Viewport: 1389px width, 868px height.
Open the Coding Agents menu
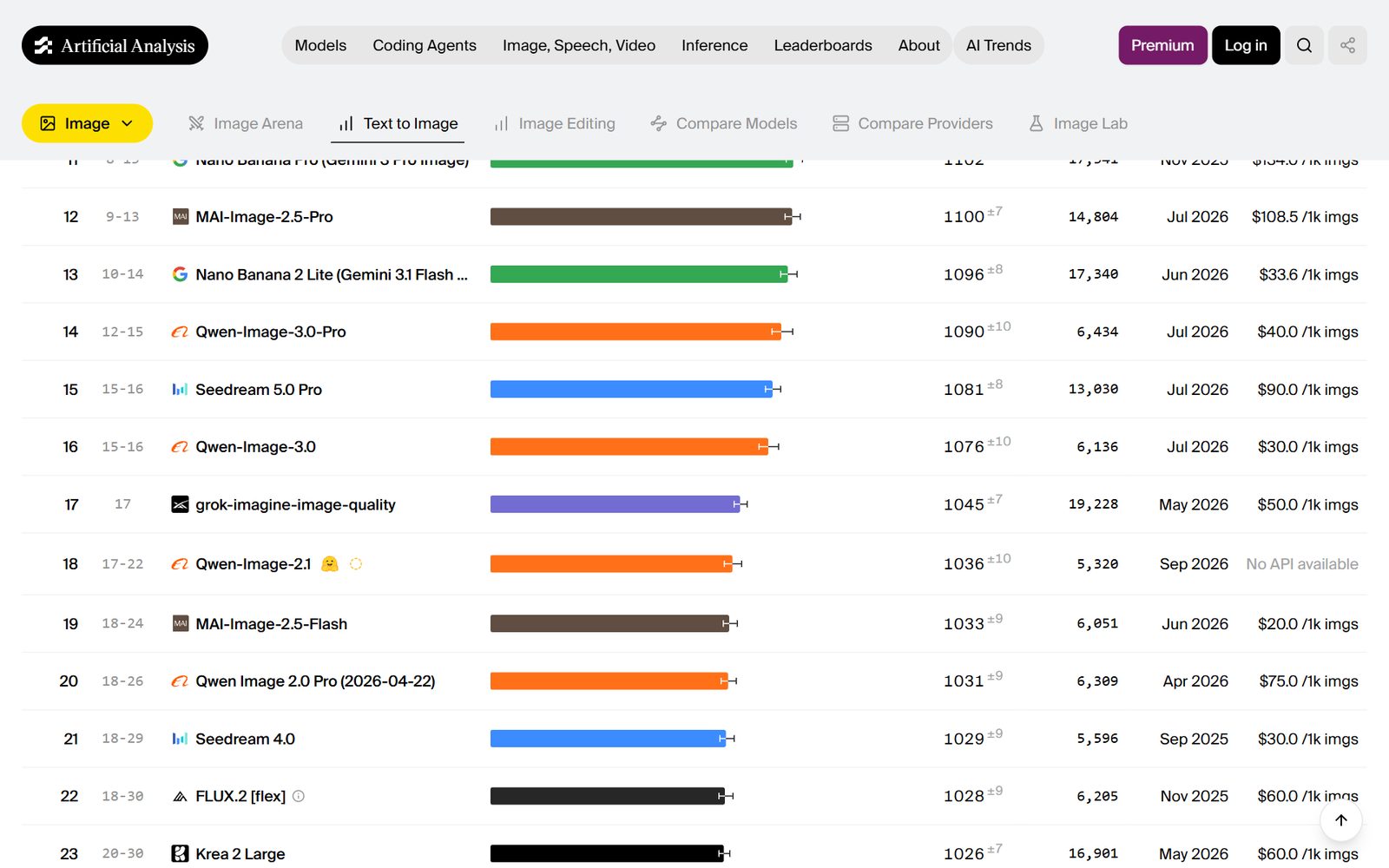click(x=425, y=45)
